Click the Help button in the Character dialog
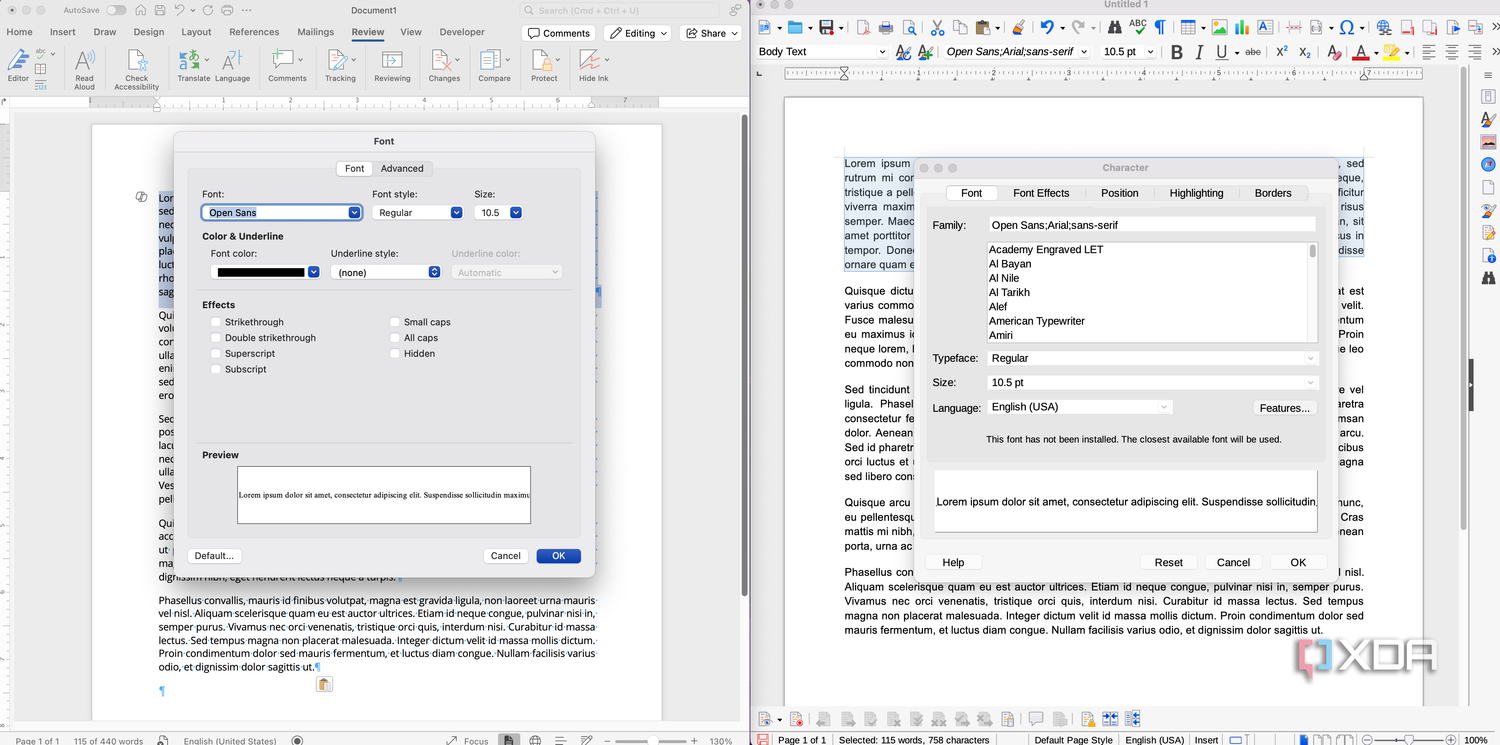Image resolution: width=1500 pixels, height=745 pixels. click(953, 562)
